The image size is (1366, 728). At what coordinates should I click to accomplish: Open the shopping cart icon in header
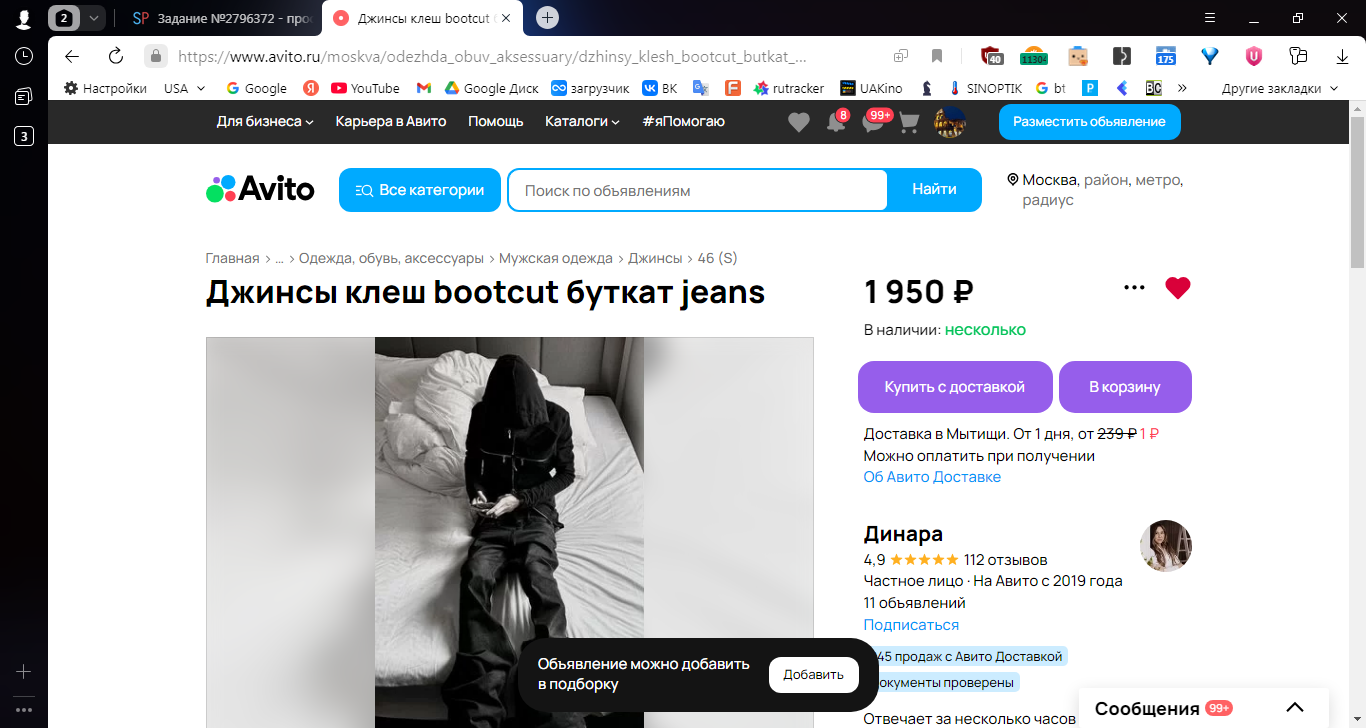[909, 122]
